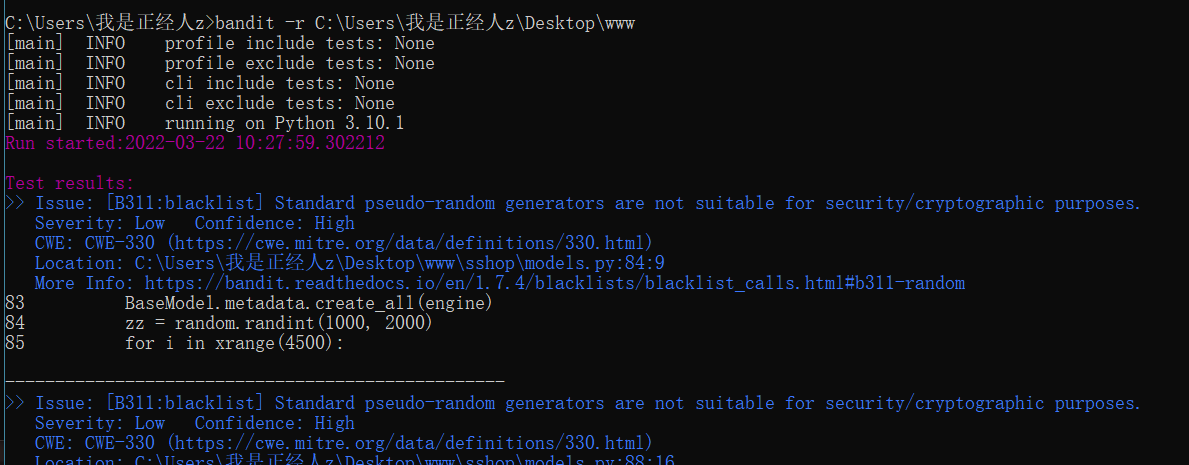The image size is (1189, 465).
Task: Click the "cli include tests: None" line
Action: click(x=279, y=84)
